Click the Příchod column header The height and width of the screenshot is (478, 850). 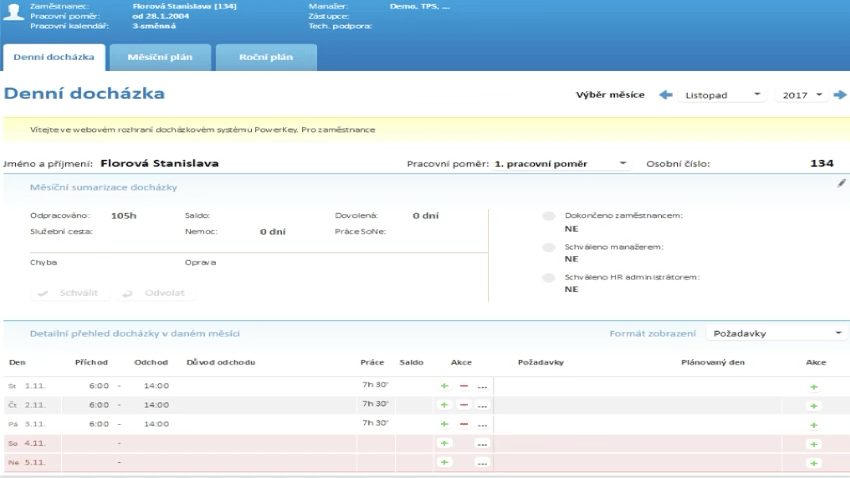(91, 362)
